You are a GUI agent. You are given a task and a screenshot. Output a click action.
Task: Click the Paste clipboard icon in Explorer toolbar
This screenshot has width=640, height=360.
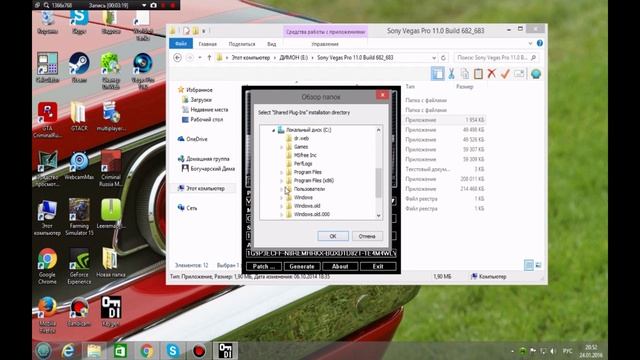click(x=478, y=74)
